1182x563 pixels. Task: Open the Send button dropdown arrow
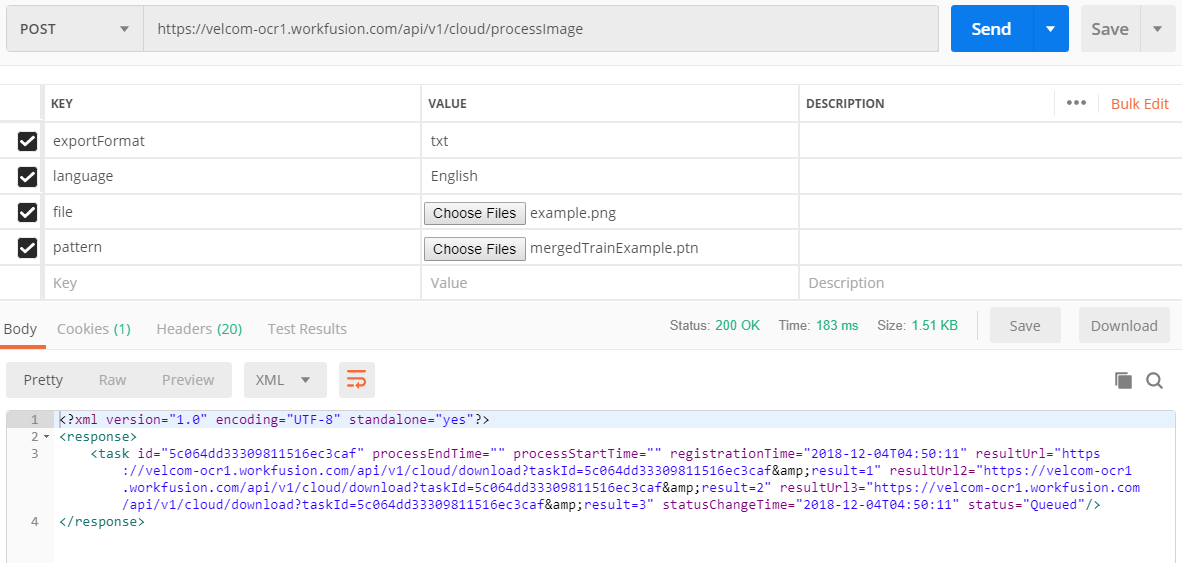click(1050, 29)
